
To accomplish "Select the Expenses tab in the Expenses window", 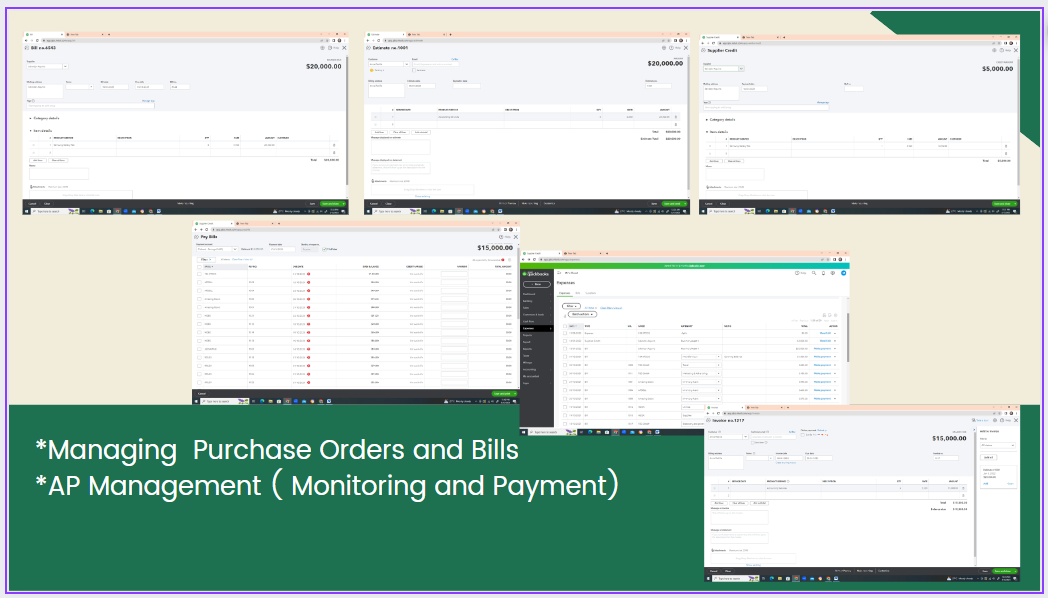I will click(565, 293).
